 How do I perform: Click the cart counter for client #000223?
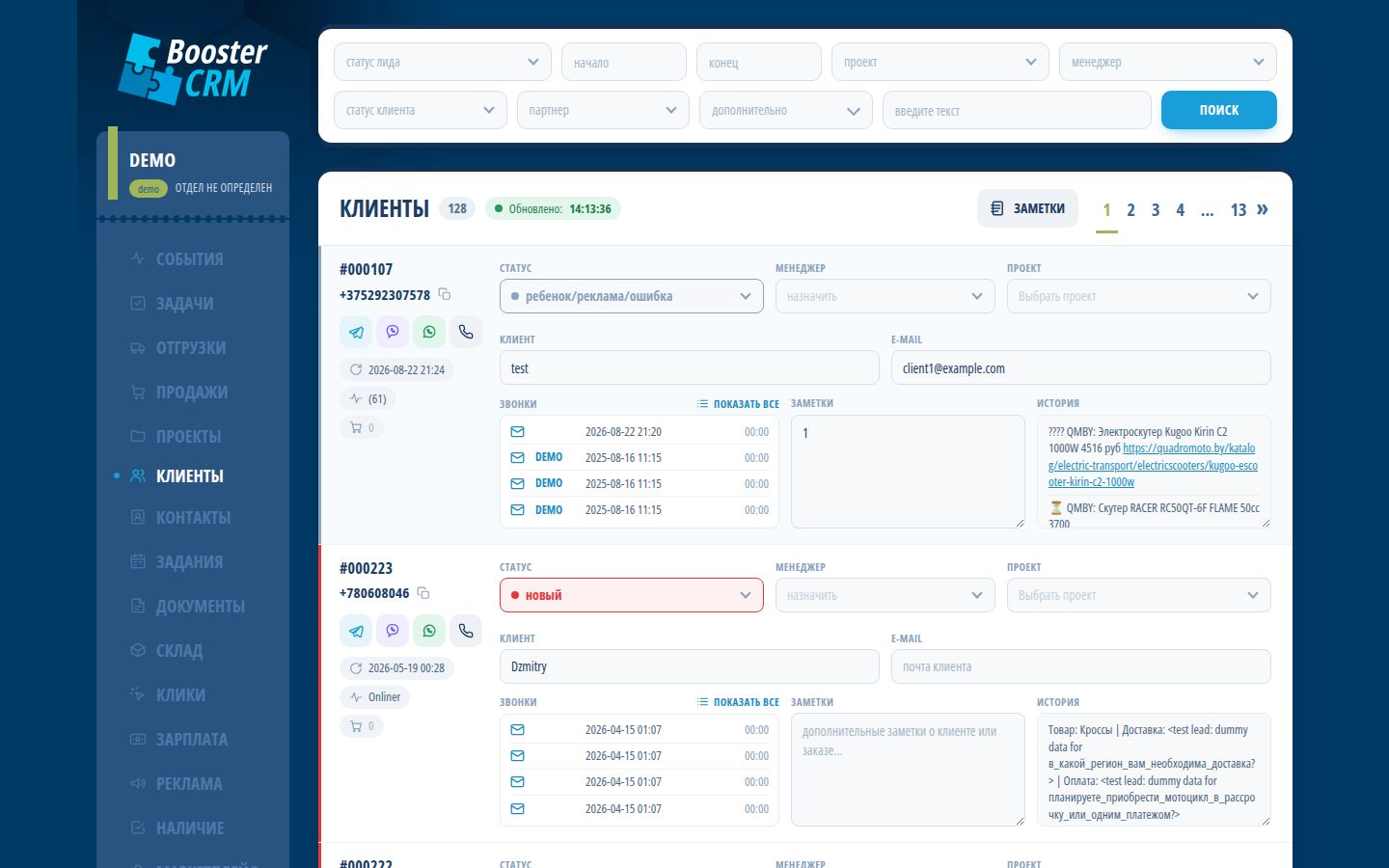click(x=362, y=726)
